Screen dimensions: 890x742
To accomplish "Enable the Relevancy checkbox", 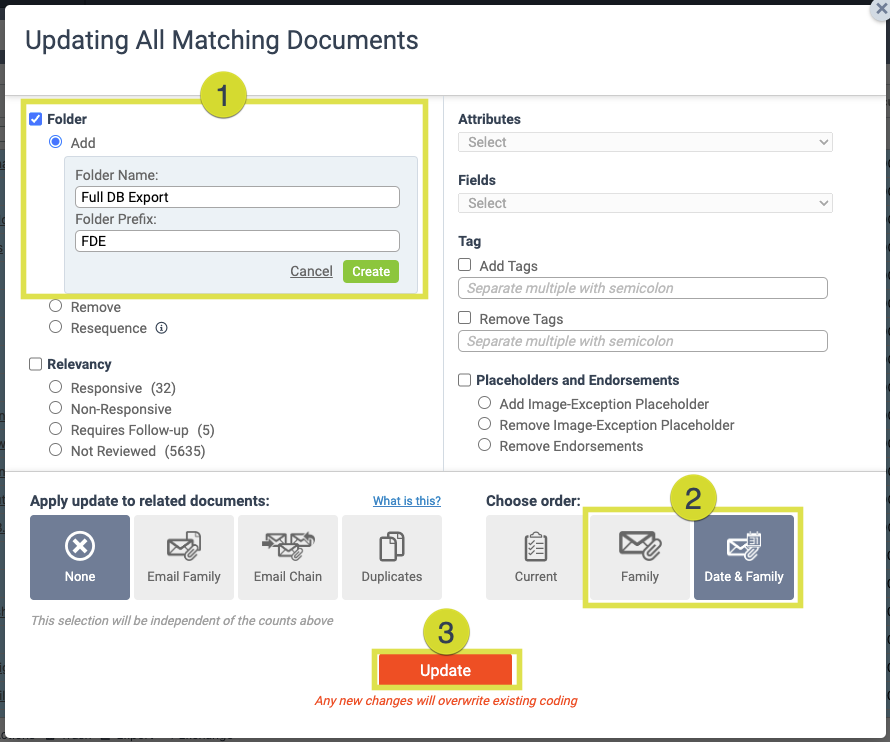I will (36, 364).
